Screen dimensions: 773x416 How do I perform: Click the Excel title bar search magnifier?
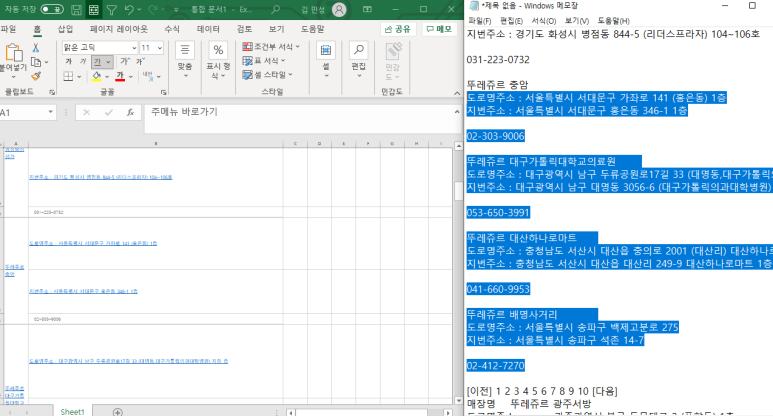[x=276, y=9]
